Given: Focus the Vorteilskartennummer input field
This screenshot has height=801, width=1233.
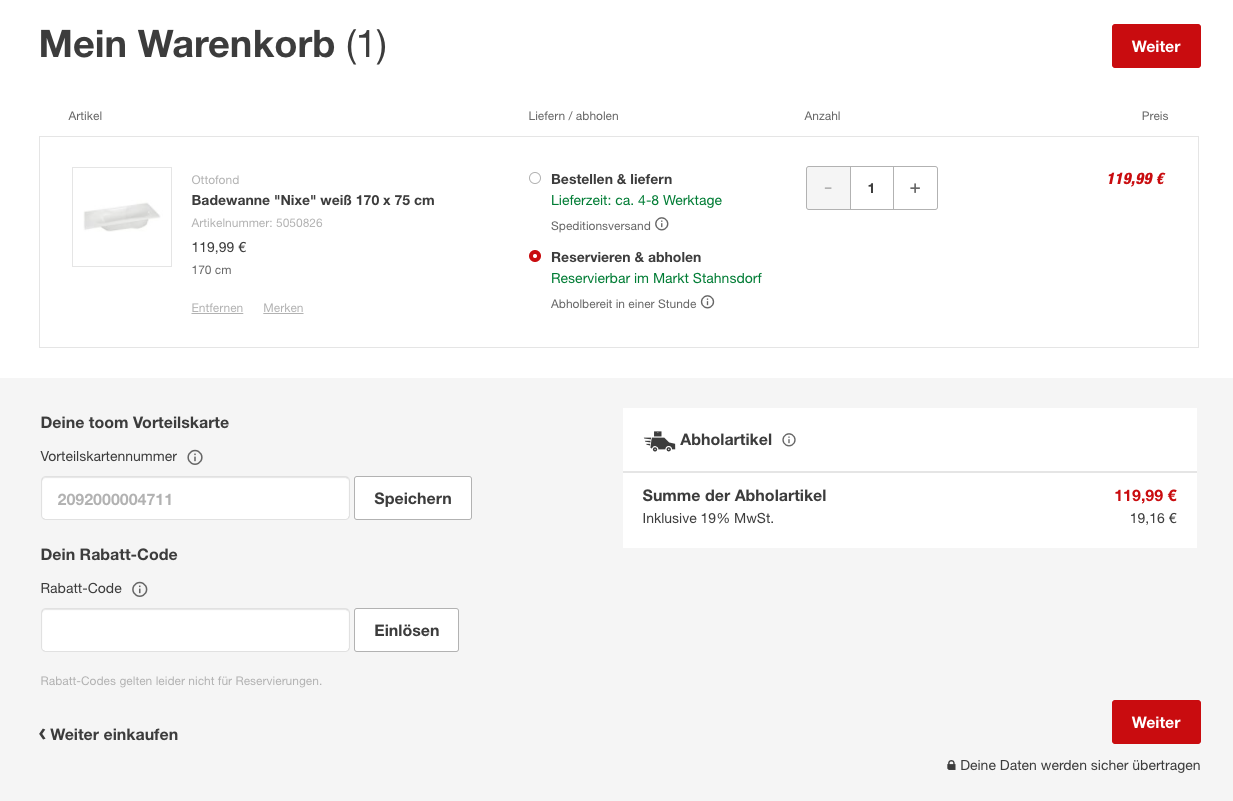Looking at the screenshot, I should (x=195, y=498).
